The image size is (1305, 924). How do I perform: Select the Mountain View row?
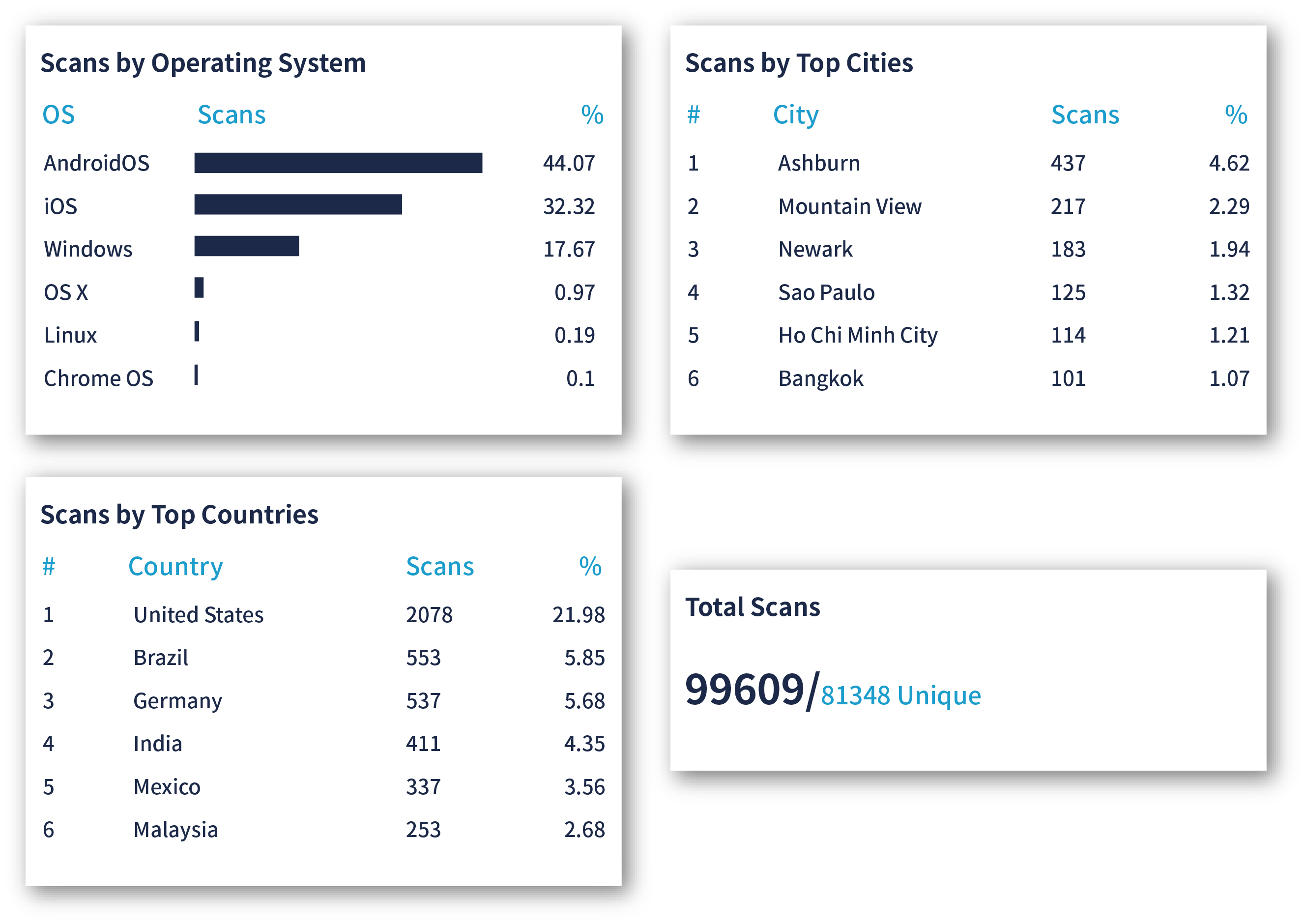click(849, 206)
